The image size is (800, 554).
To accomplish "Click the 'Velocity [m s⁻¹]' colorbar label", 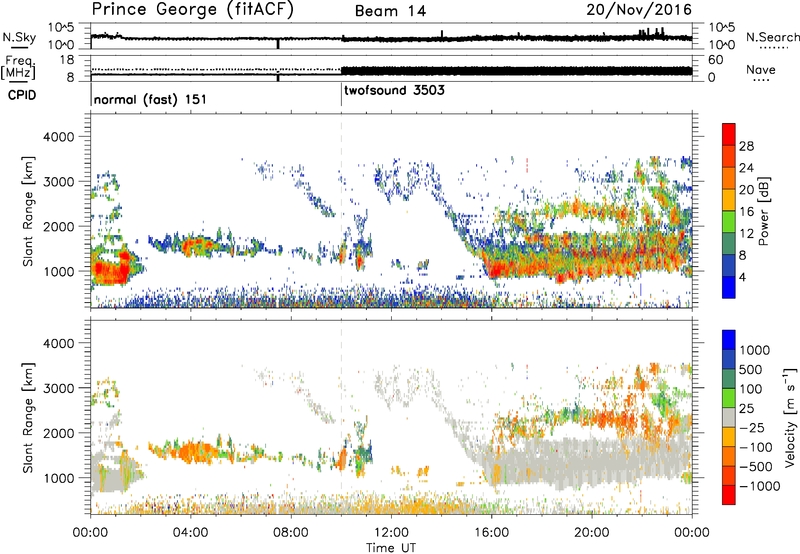I will [790, 417].
